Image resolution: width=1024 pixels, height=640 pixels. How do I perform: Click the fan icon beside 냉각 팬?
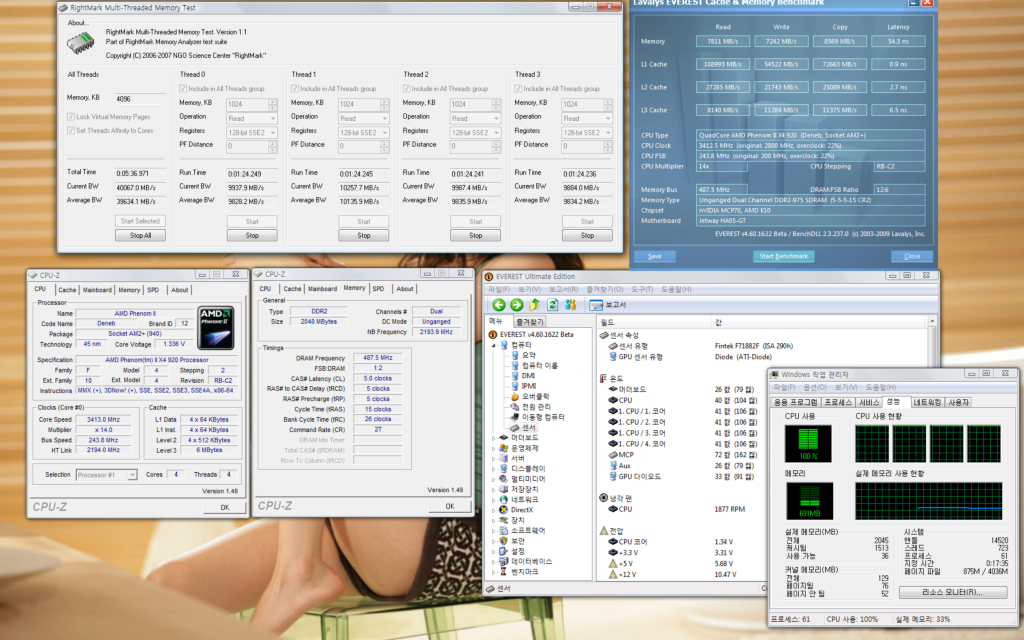click(x=603, y=498)
